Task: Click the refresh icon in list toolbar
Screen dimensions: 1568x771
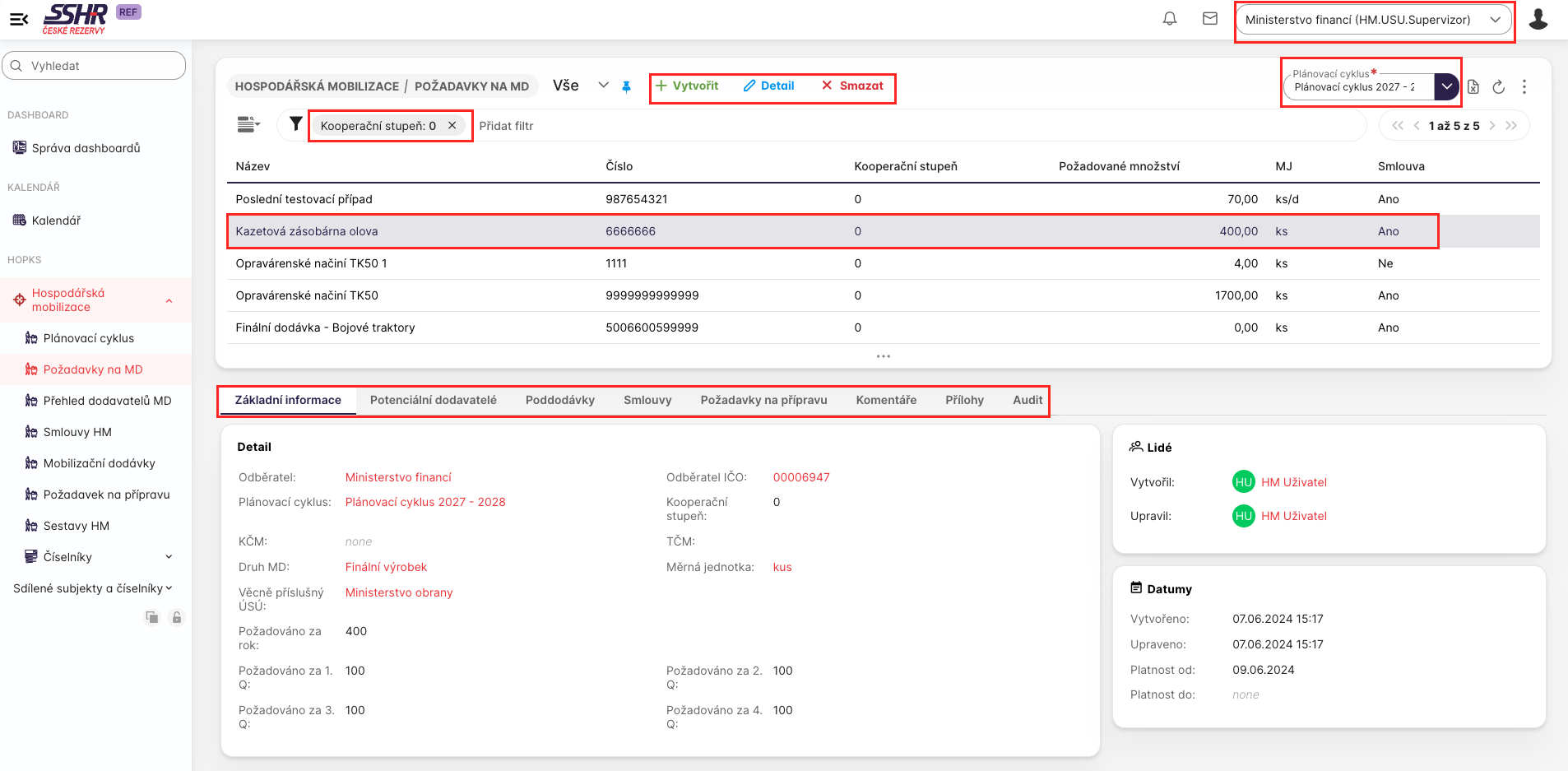Action: (x=1498, y=87)
